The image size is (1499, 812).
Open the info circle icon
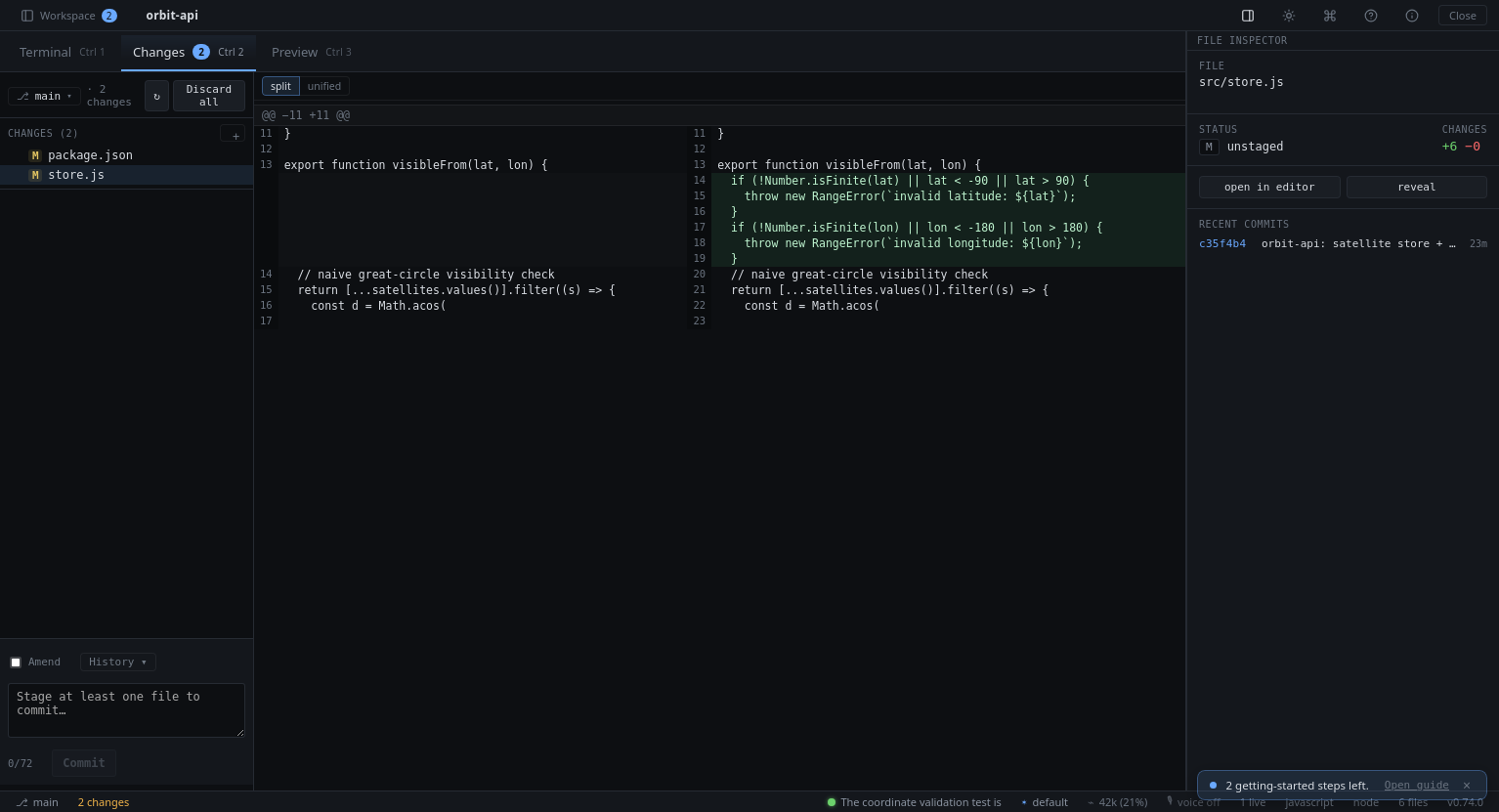(1412, 16)
